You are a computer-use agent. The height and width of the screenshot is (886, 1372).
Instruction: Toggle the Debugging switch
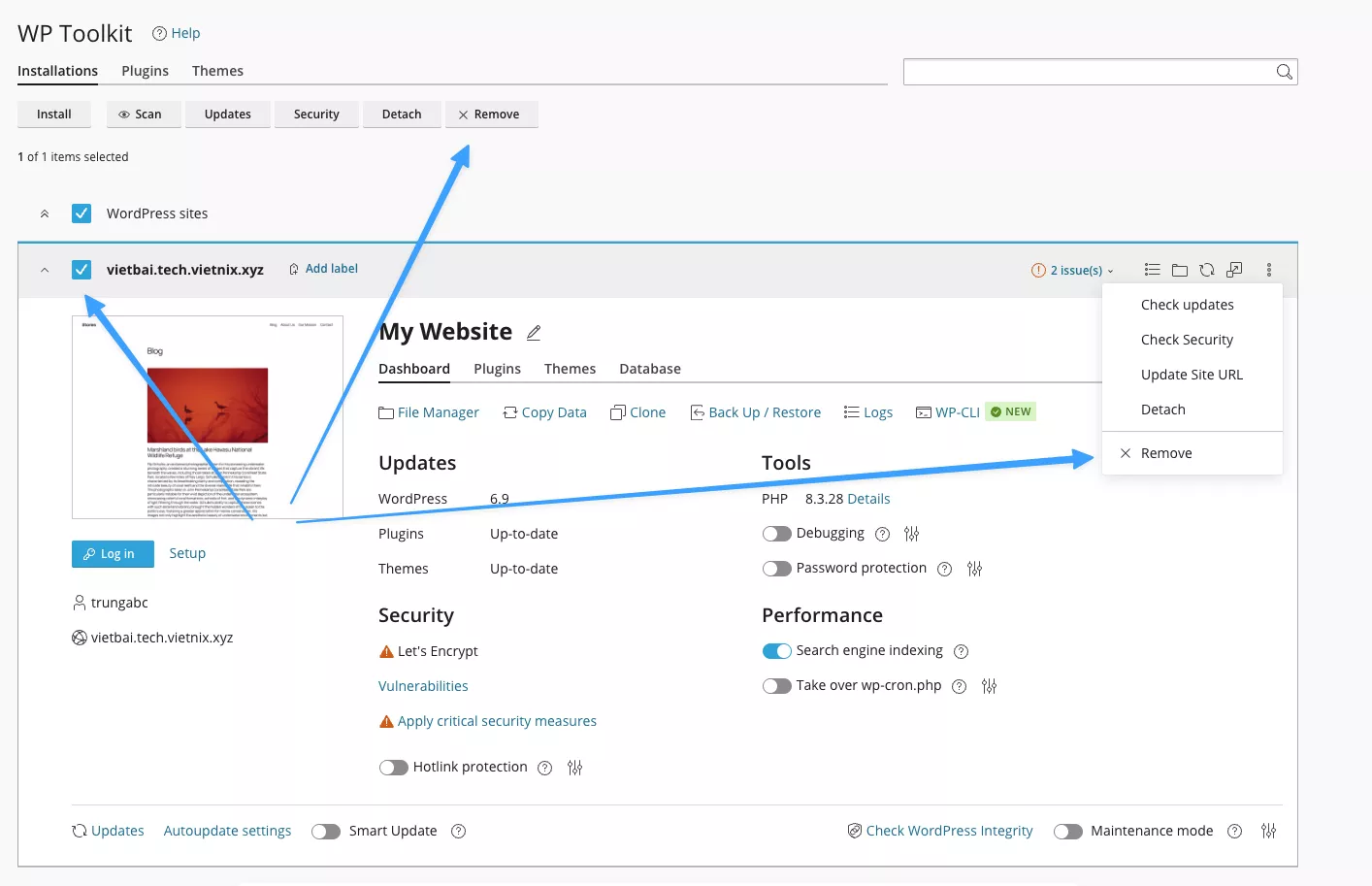776,534
